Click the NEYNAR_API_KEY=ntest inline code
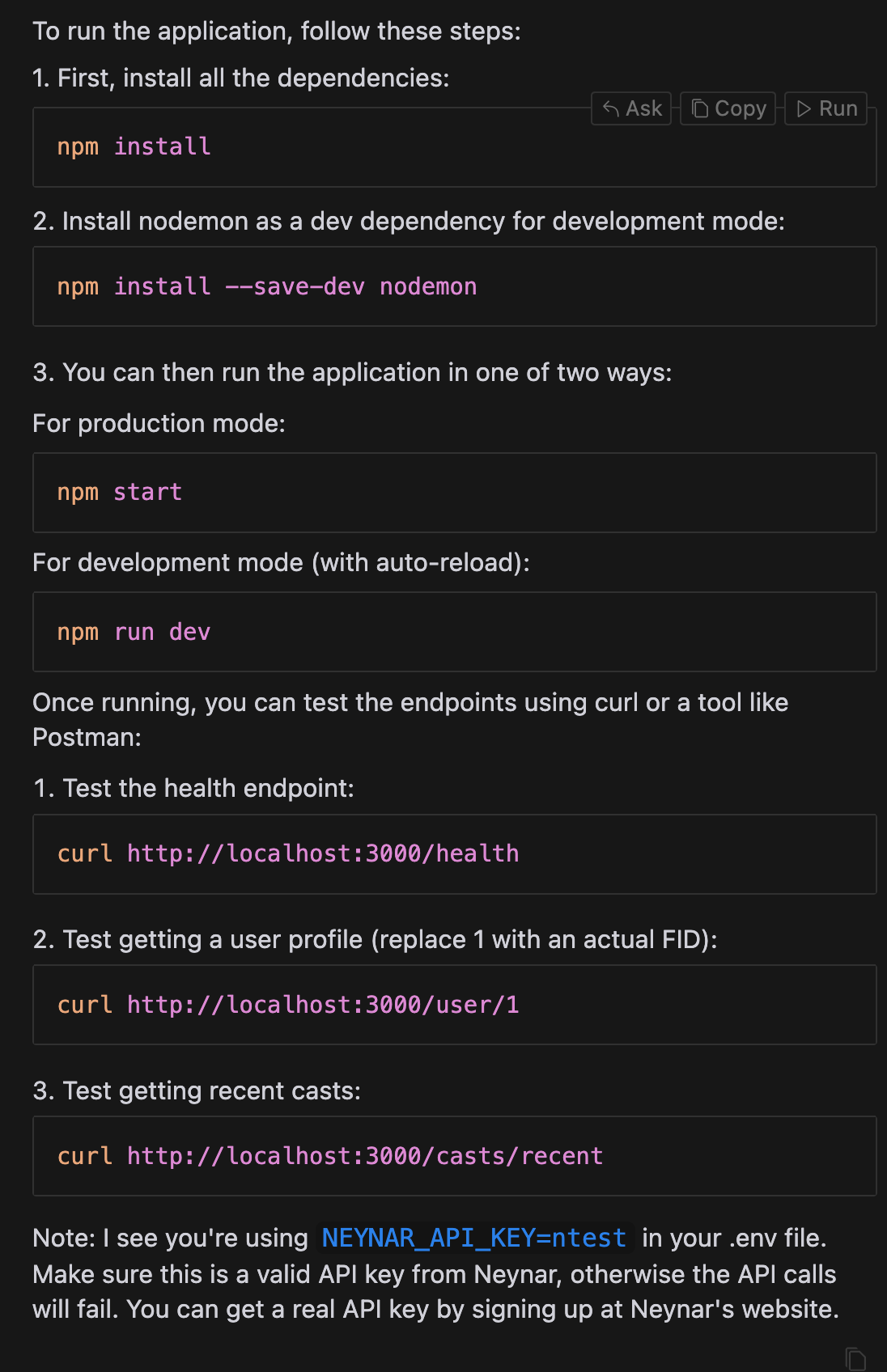The image size is (887, 1372). click(x=474, y=1238)
